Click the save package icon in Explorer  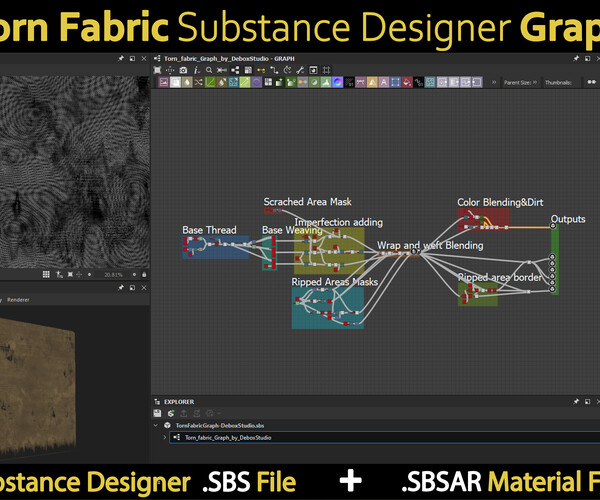pos(157,413)
